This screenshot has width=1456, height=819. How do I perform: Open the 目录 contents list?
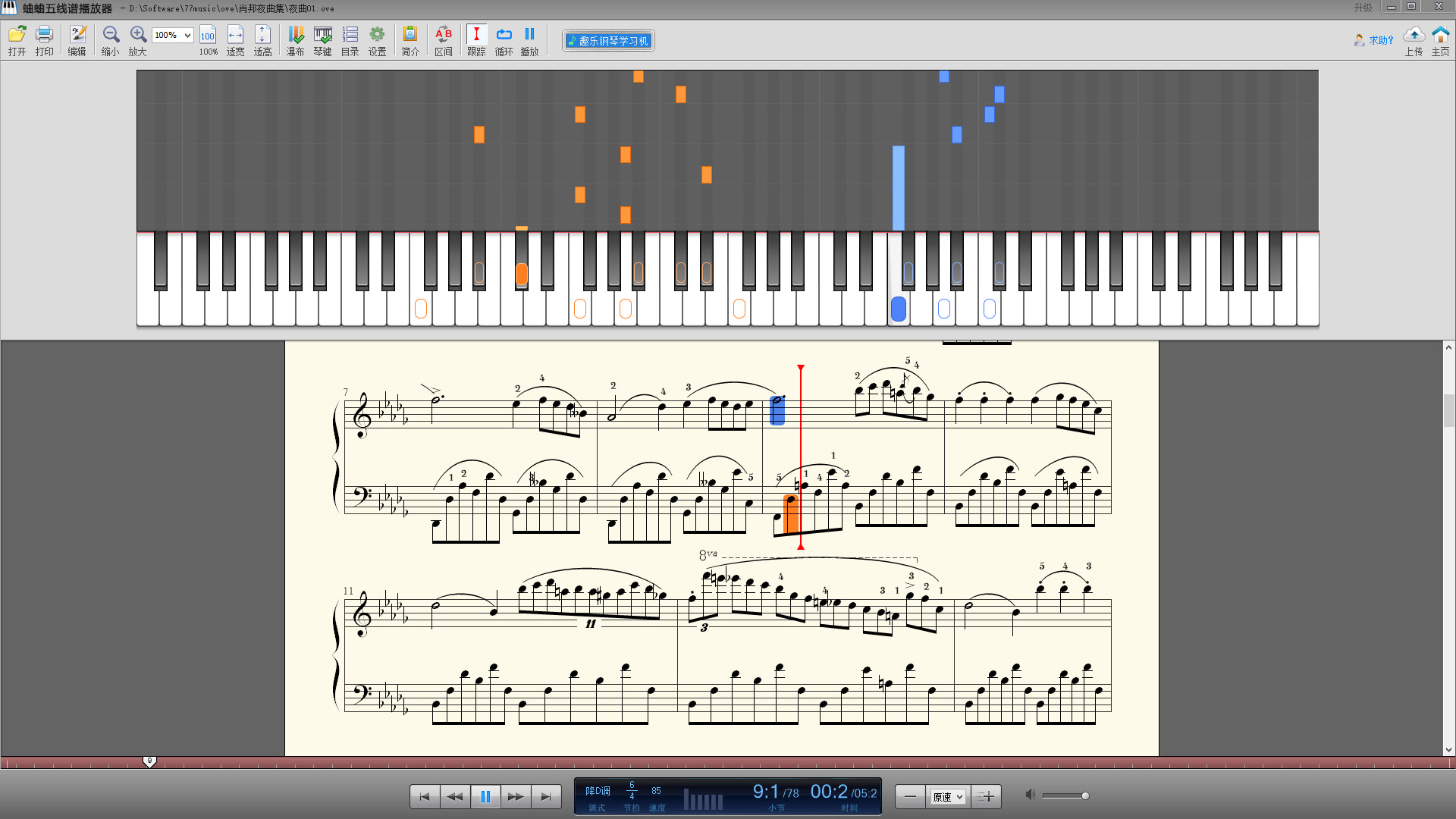point(350,40)
